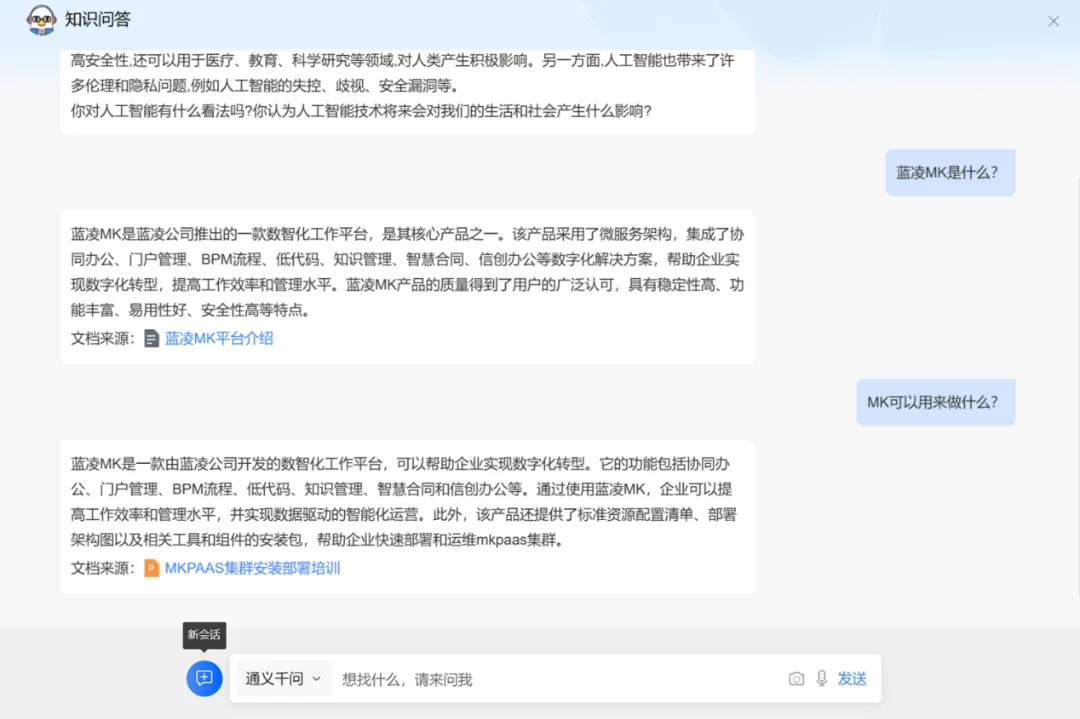Screen dimensions: 1080x719
Task: Click the answer paragraph starting 蓝凌MK是一款由蓝凌公司开发的
Action: click(404, 502)
